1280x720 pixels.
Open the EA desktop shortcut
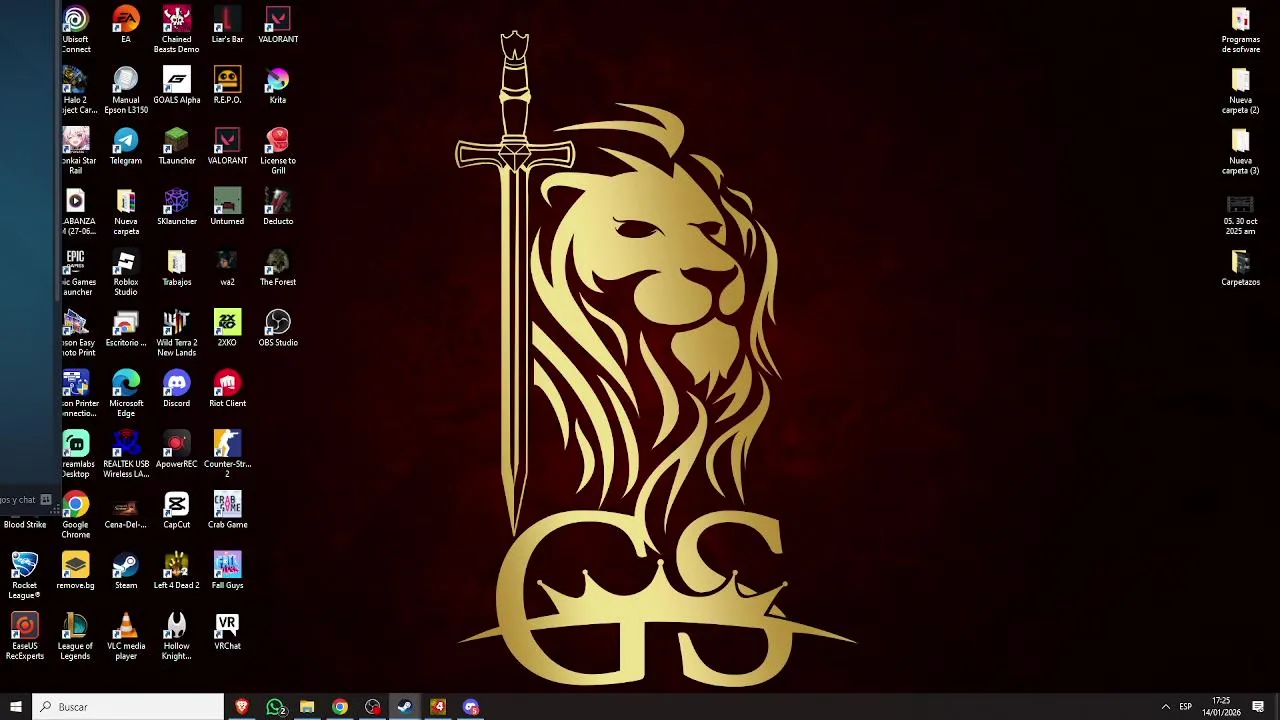click(x=126, y=25)
